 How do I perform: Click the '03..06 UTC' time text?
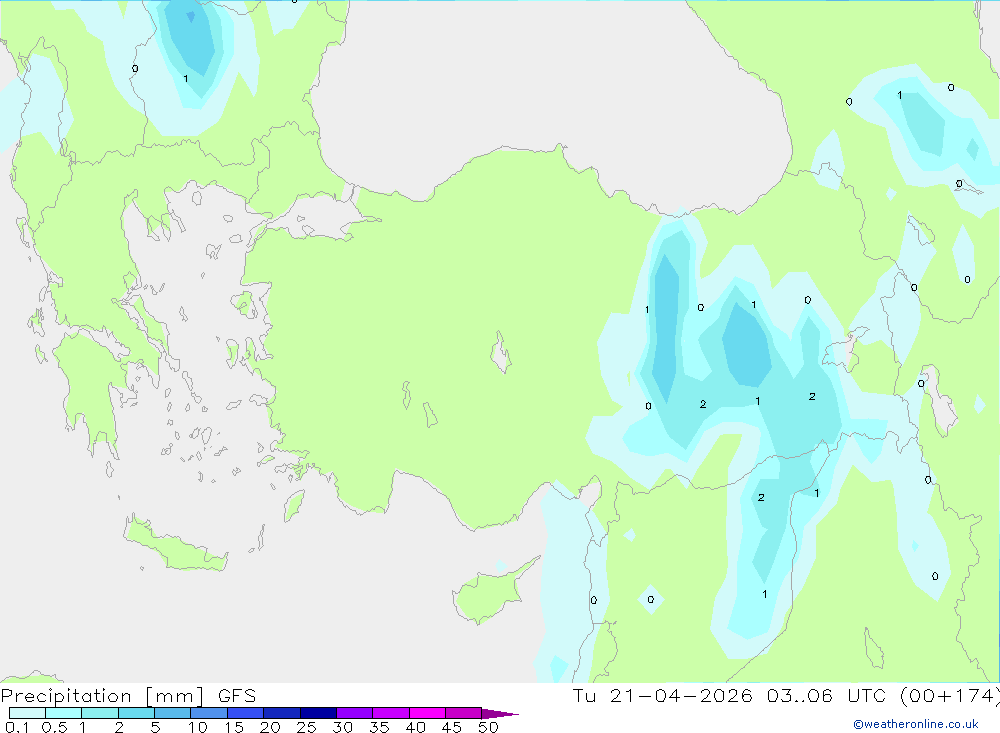click(x=827, y=695)
